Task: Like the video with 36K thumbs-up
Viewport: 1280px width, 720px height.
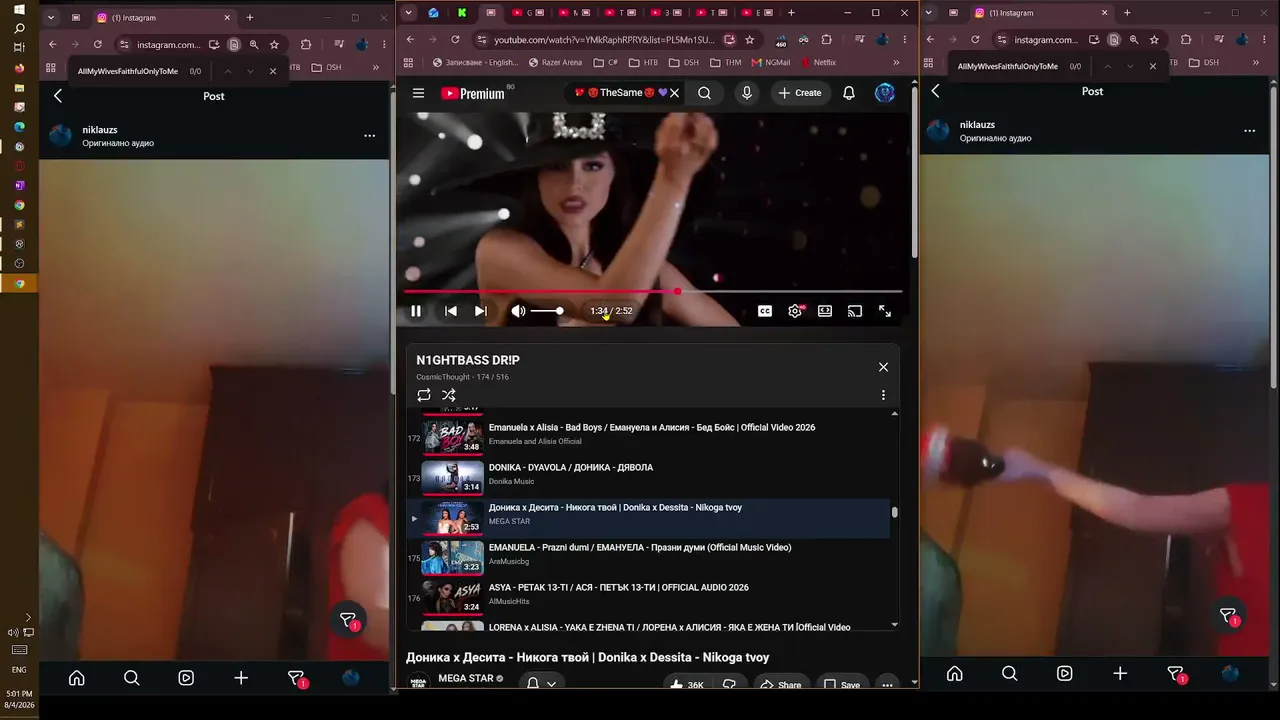Action: click(x=686, y=685)
